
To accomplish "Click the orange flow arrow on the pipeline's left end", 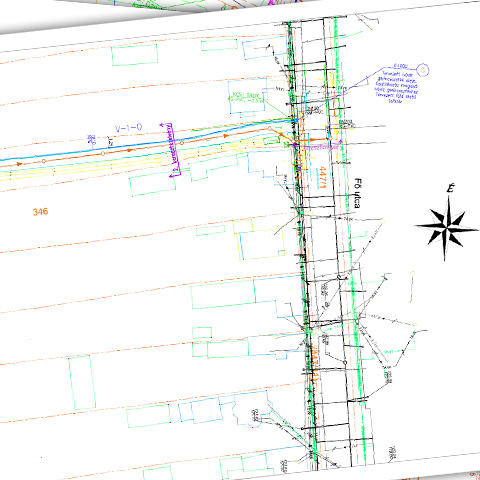I will click(19, 164).
